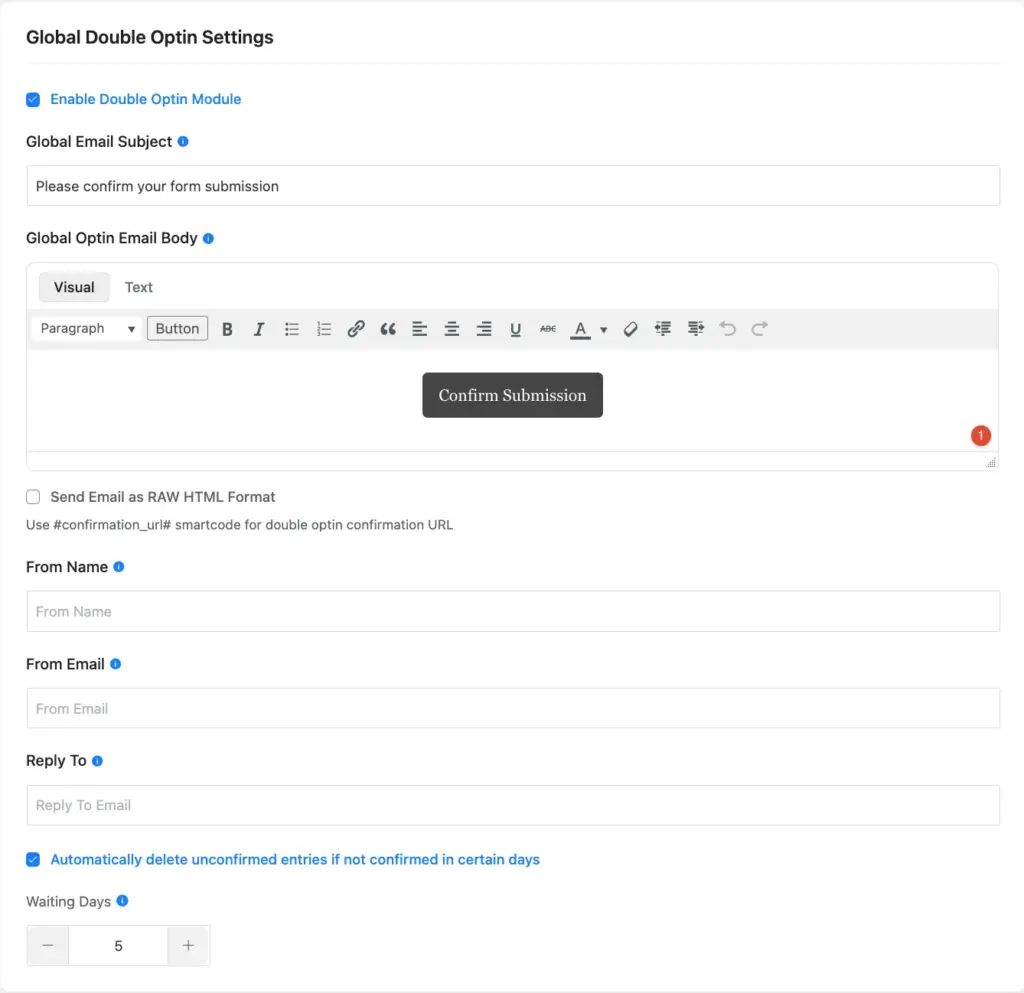Check Send Email as RAW HTML Format
This screenshot has height=993, width=1024.
pyautogui.click(x=33, y=497)
